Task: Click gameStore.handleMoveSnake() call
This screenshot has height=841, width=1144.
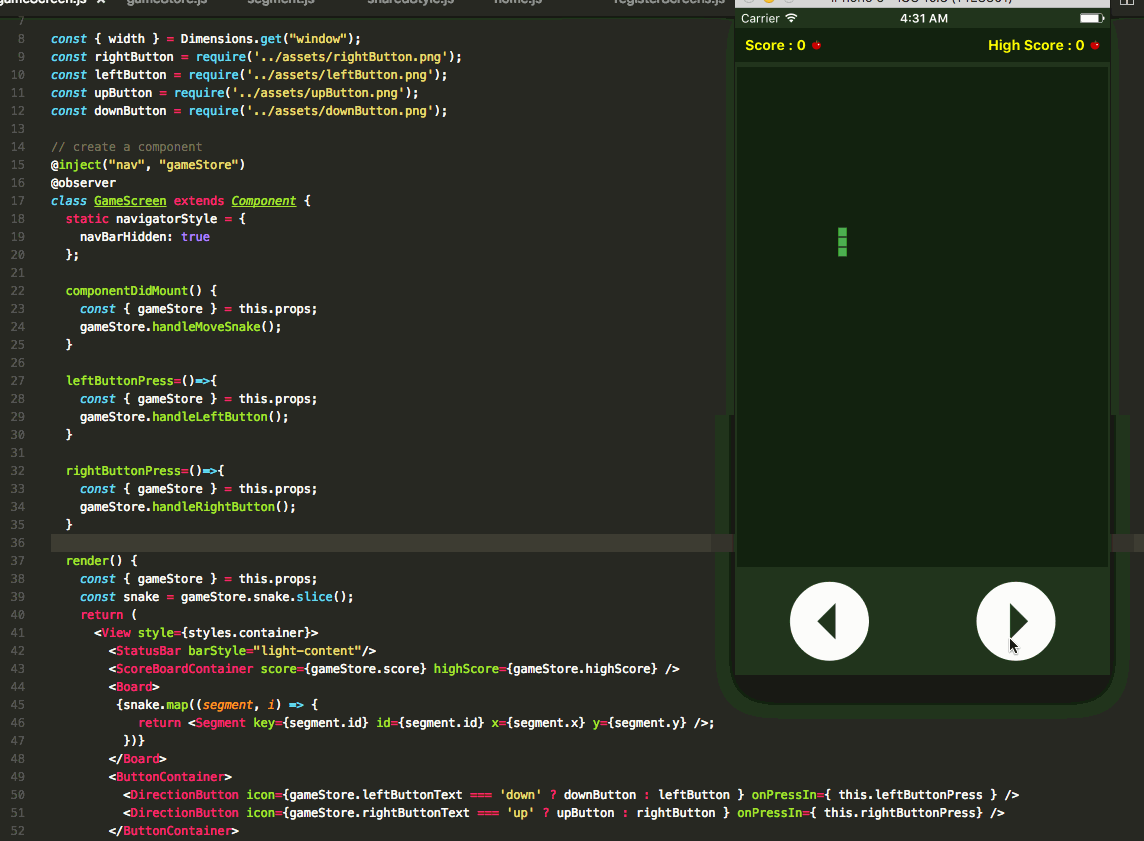Action: pos(180,327)
